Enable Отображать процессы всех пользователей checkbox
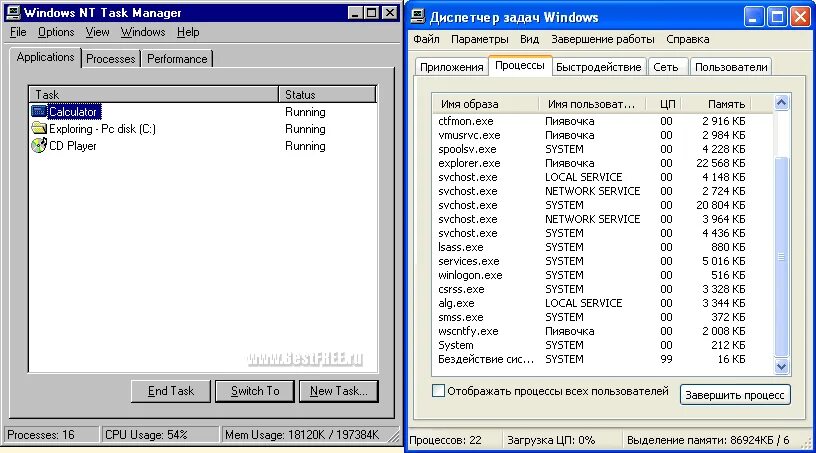This screenshot has height=453, width=816. click(x=438, y=391)
